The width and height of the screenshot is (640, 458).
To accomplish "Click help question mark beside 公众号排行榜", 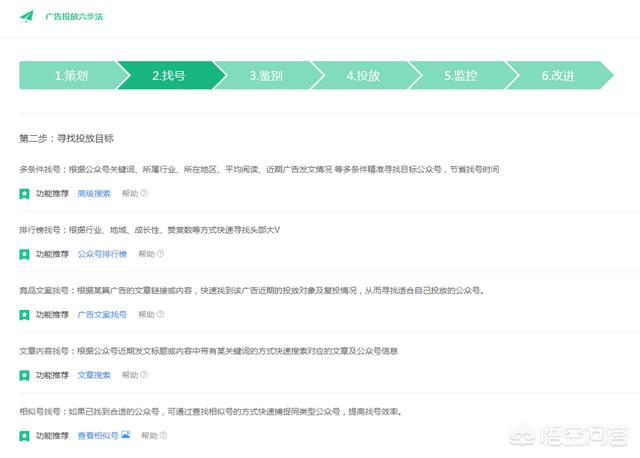I will click(160, 254).
